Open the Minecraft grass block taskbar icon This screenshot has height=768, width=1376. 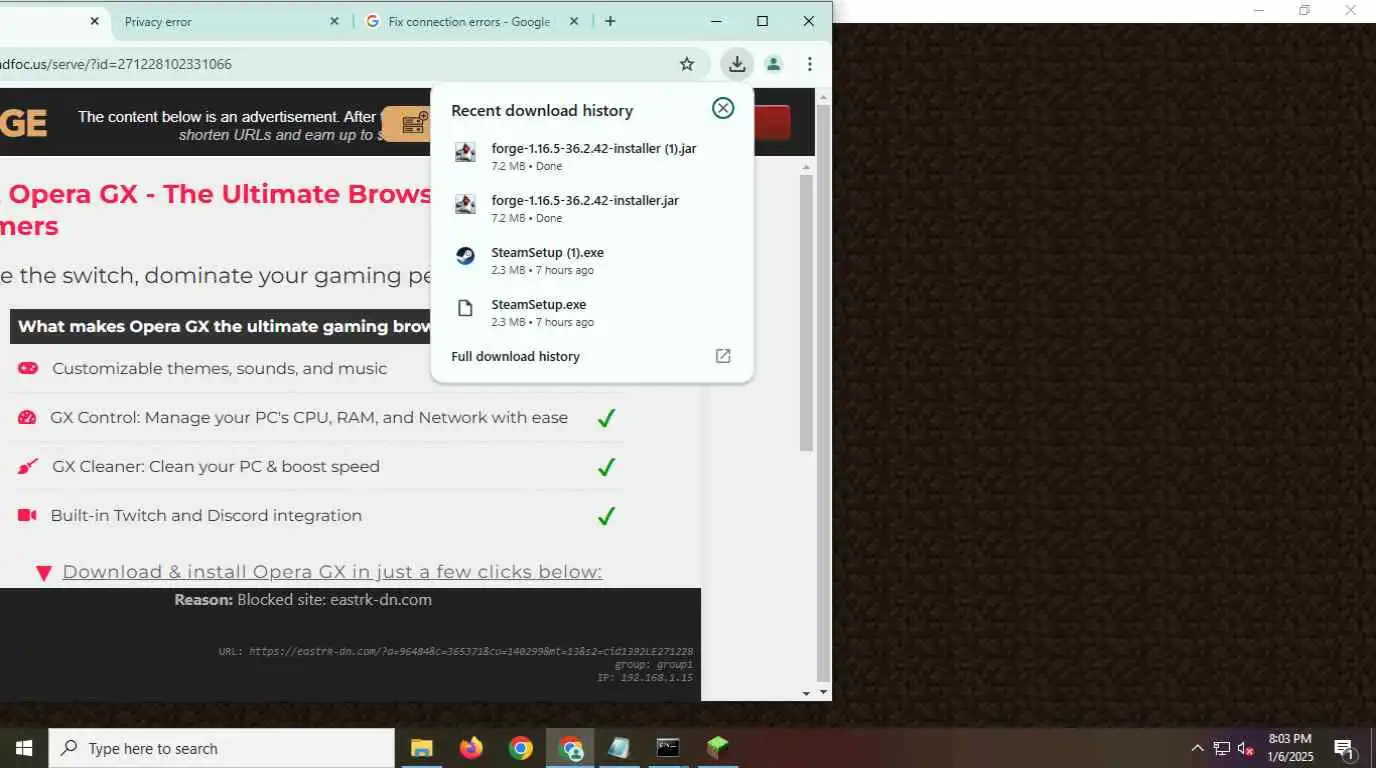click(717, 748)
